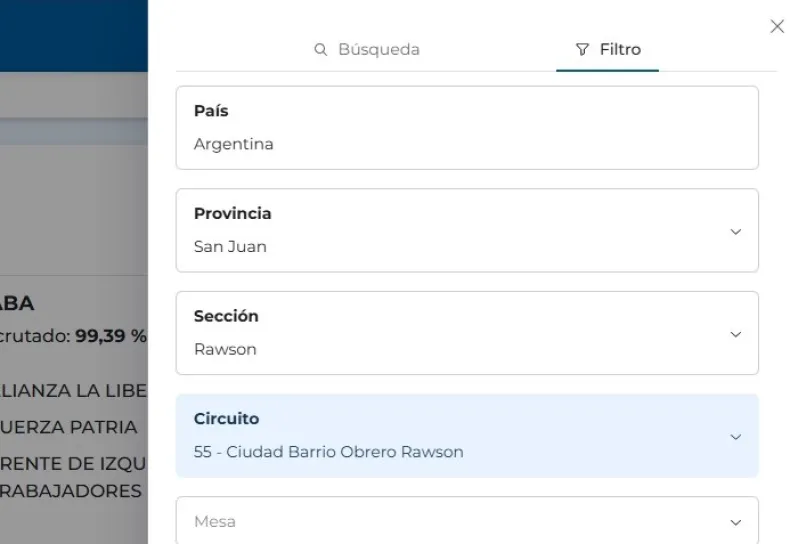Select the San Juan province value
The image size is (790, 544).
(x=230, y=246)
